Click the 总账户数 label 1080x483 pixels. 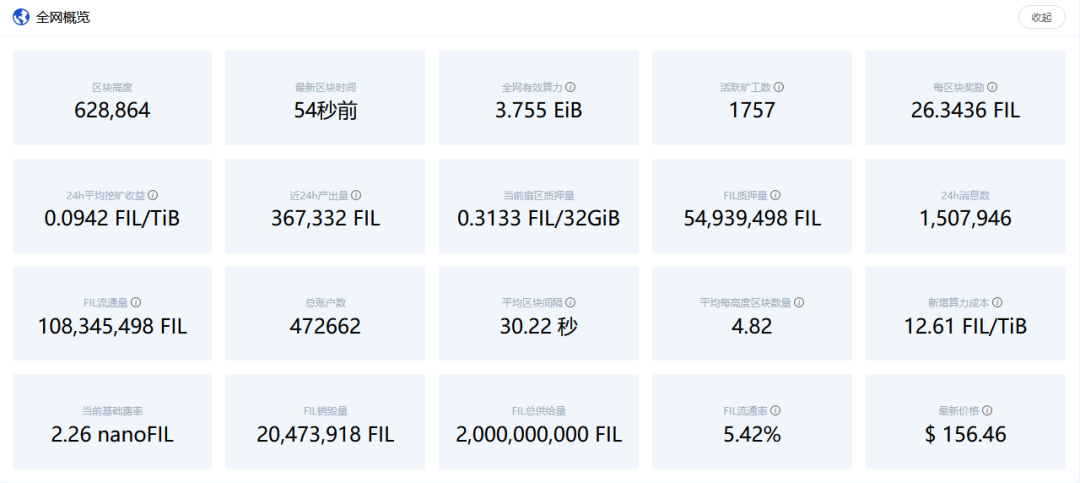325,302
